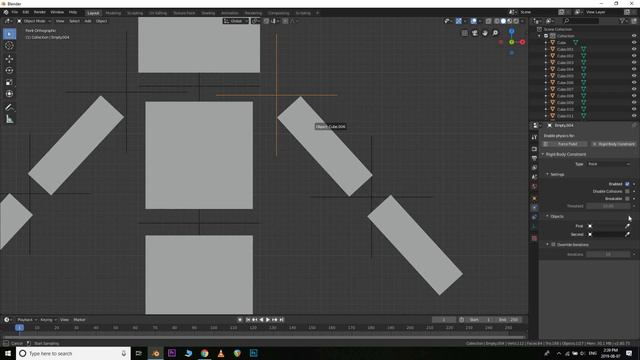Open the Object properties tab
Image resolution: width=640 pixels, height=360 pixels.
click(534, 198)
